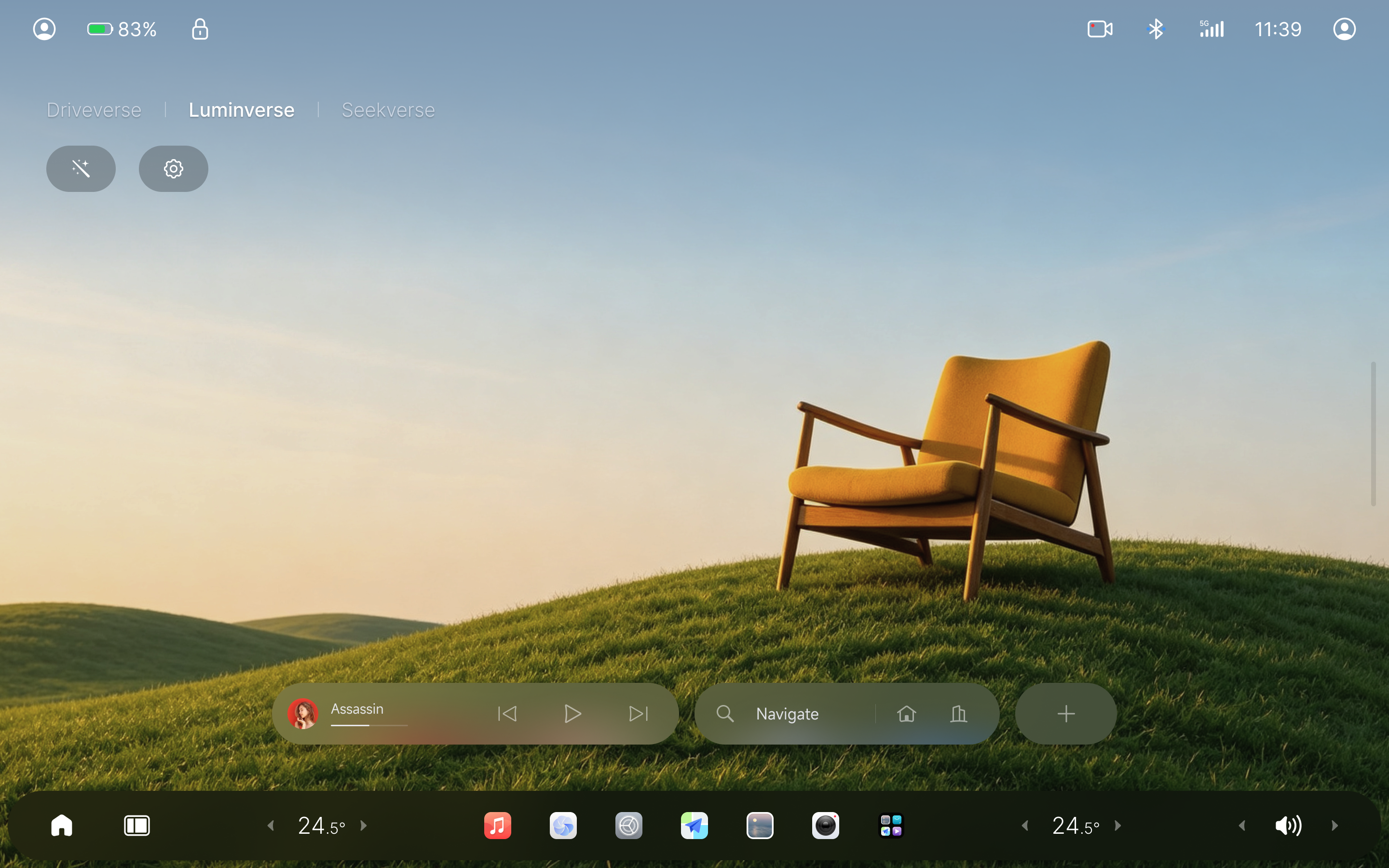Seek within the Assassin track progress bar

(369, 725)
